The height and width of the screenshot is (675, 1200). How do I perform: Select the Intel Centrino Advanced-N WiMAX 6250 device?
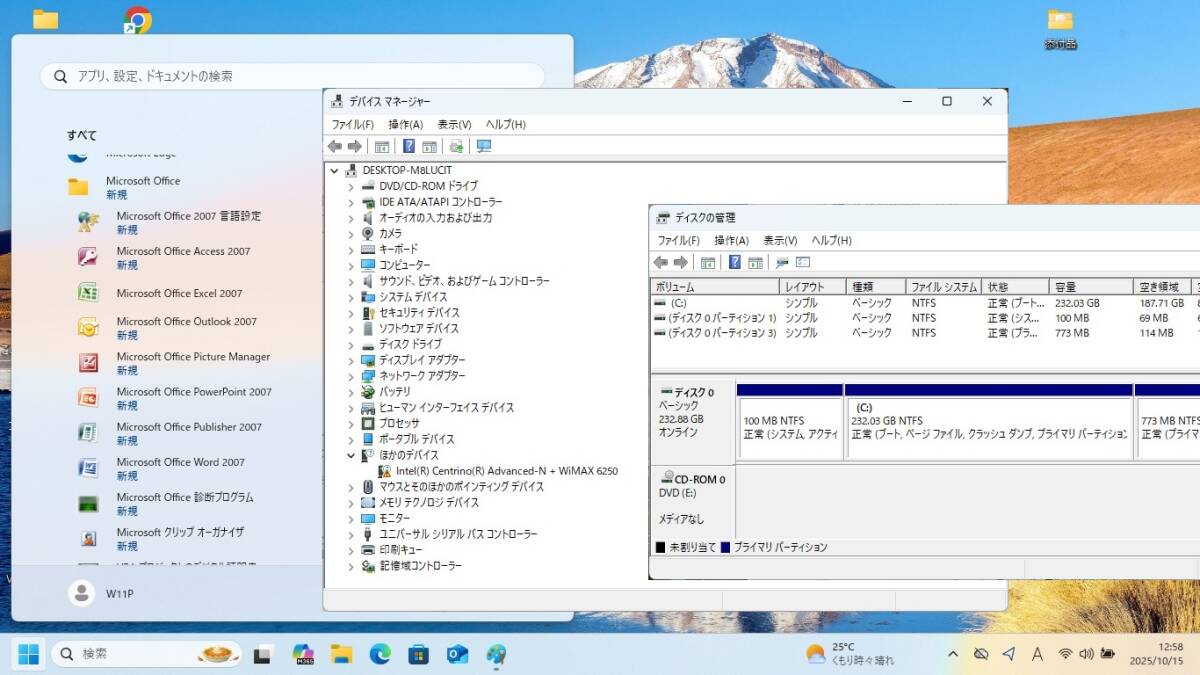coord(506,470)
